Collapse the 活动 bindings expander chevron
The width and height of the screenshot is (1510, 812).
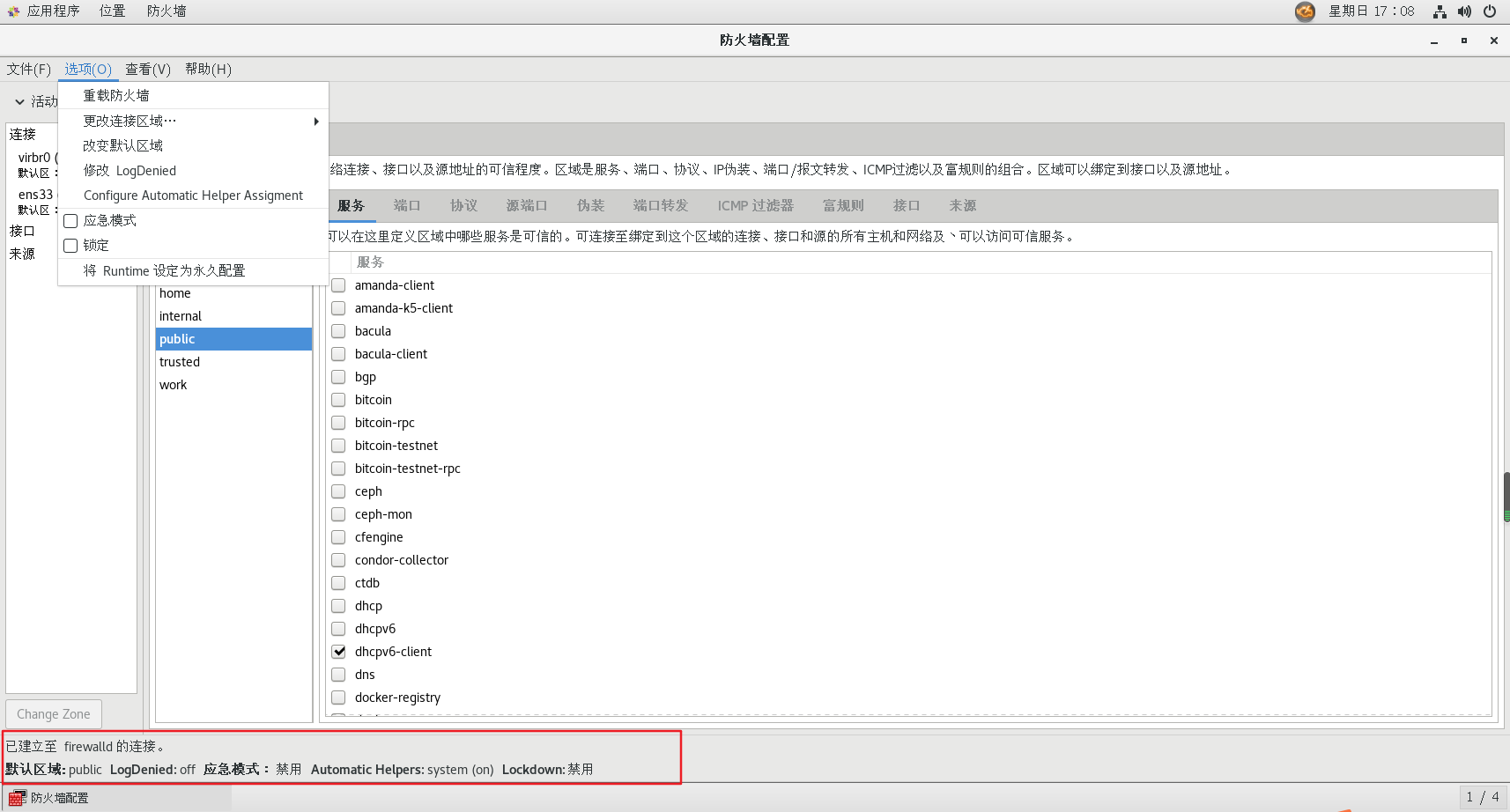[19, 102]
